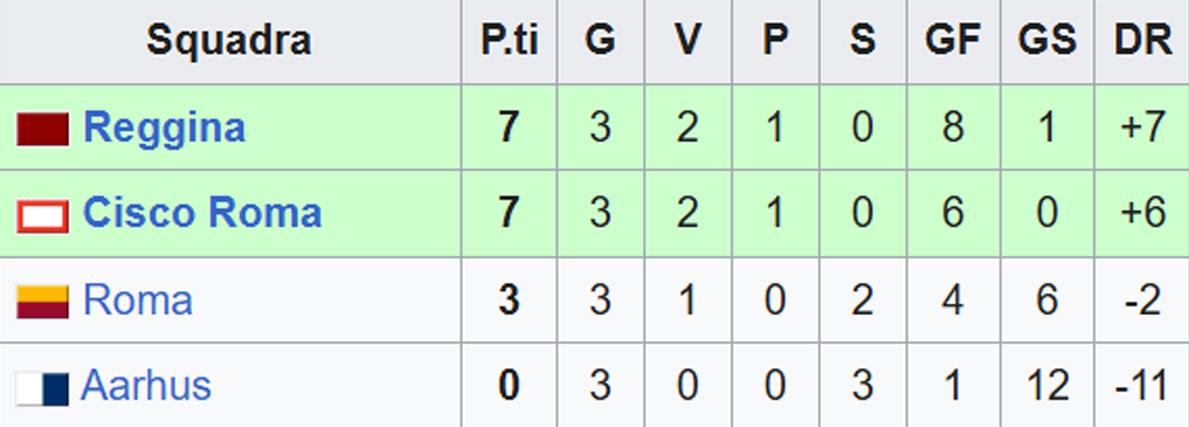Open the Reggina team link
Screen dimensions: 1189x427
(x=164, y=128)
